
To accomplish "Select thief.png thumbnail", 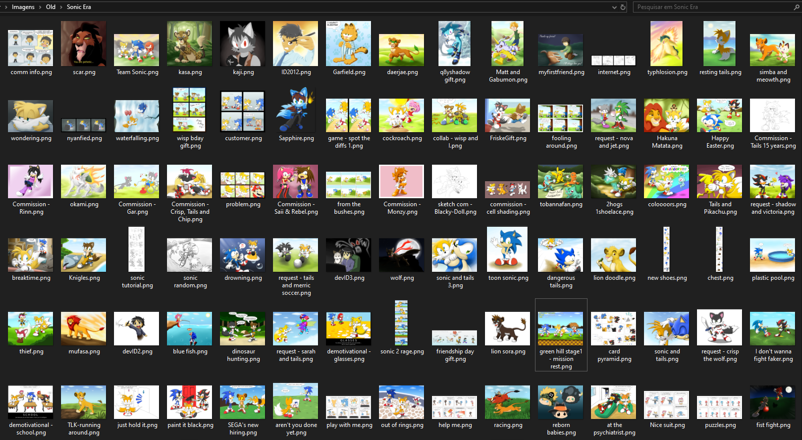I will (x=30, y=328).
